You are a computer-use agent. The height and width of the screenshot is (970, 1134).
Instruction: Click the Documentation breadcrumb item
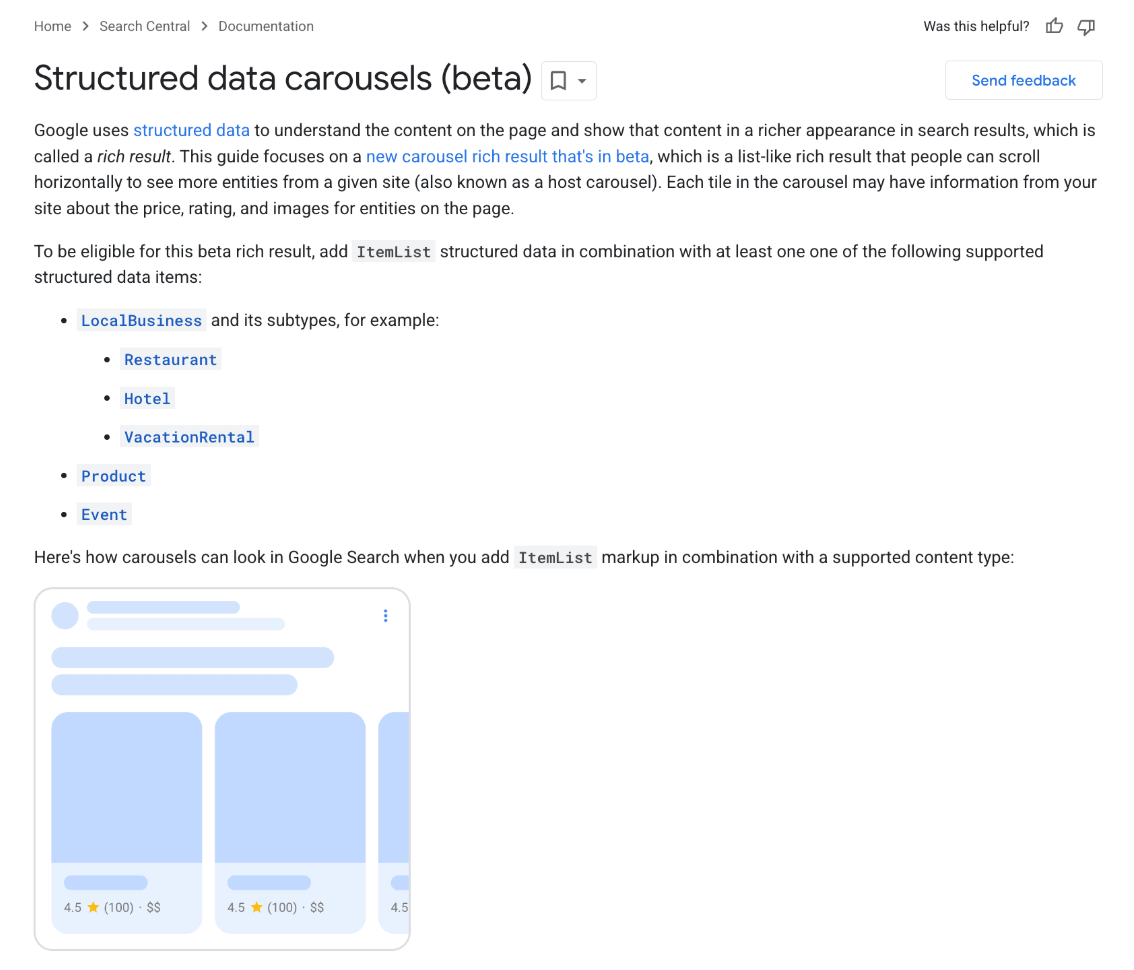(x=265, y=26)
